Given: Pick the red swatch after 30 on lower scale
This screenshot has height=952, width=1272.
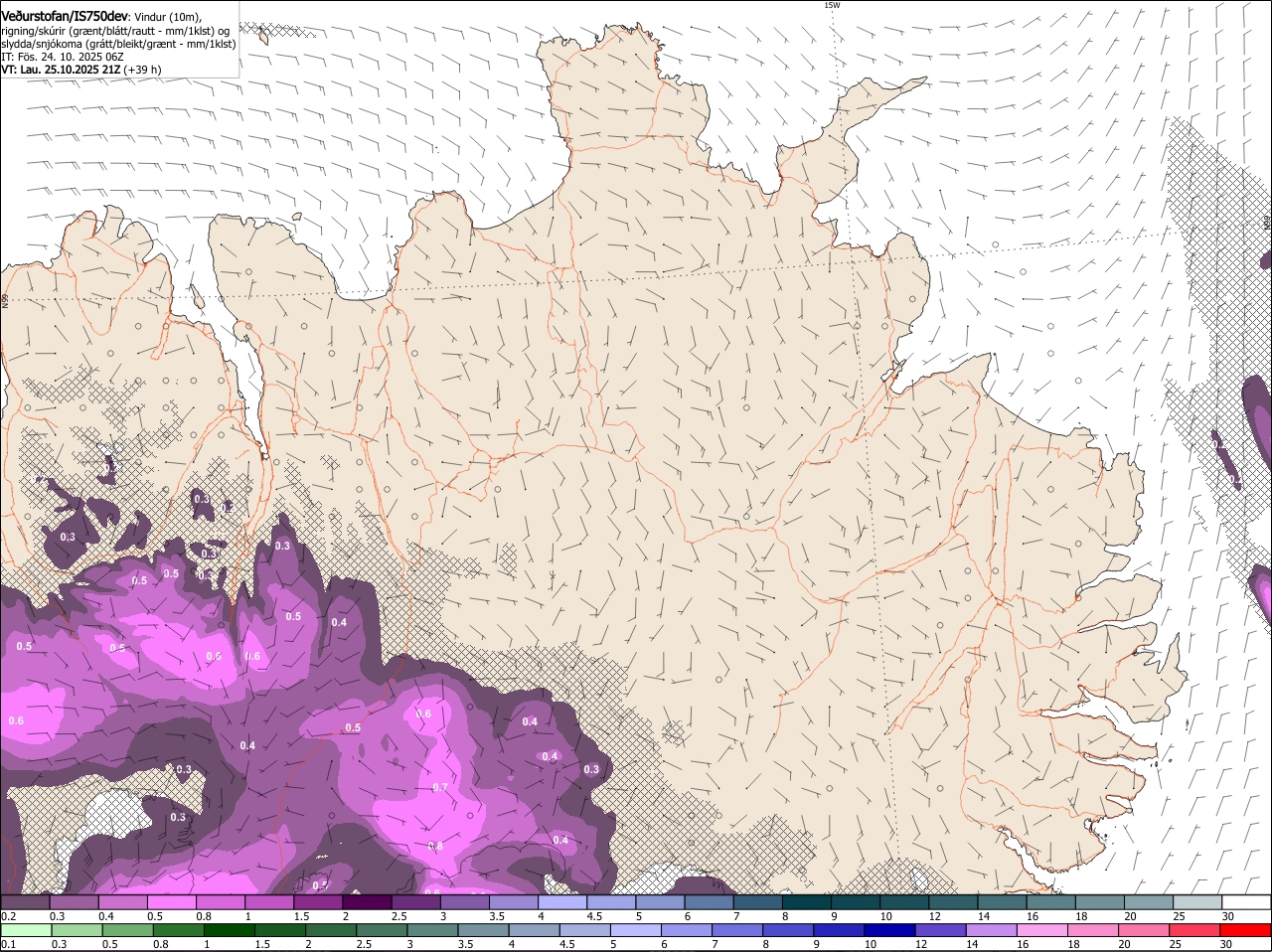Looking at the screenshot, I should pyautogui.click(x=1246, y=930).
